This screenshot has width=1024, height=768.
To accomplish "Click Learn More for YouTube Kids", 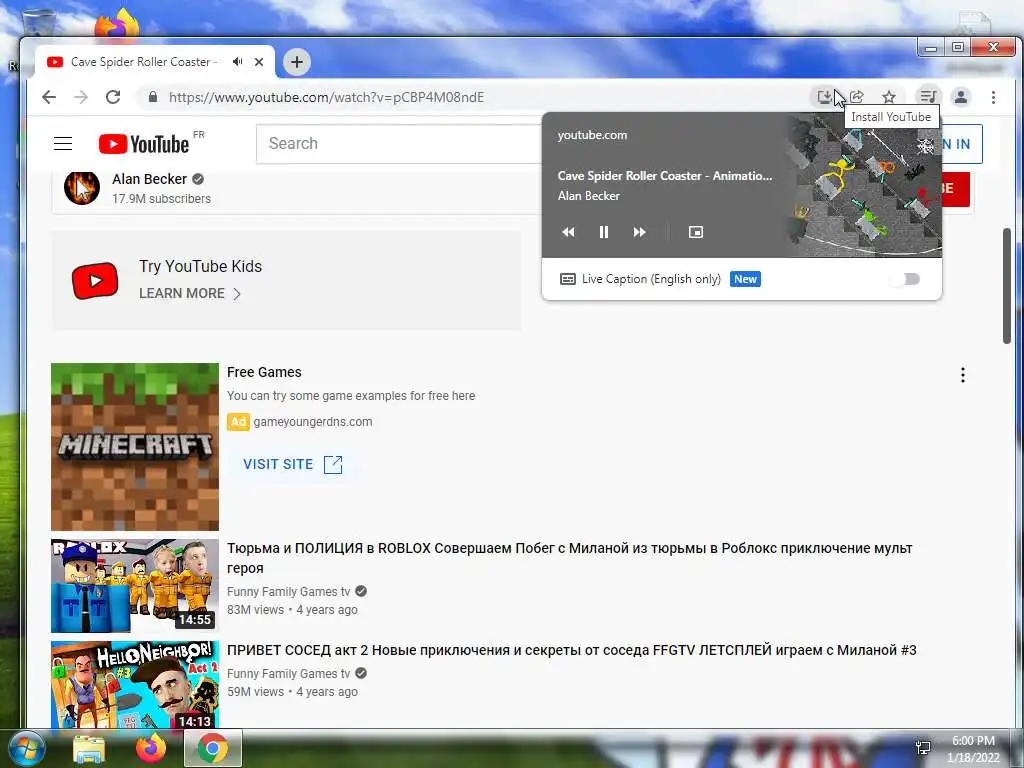I will (x=190, y=293).
